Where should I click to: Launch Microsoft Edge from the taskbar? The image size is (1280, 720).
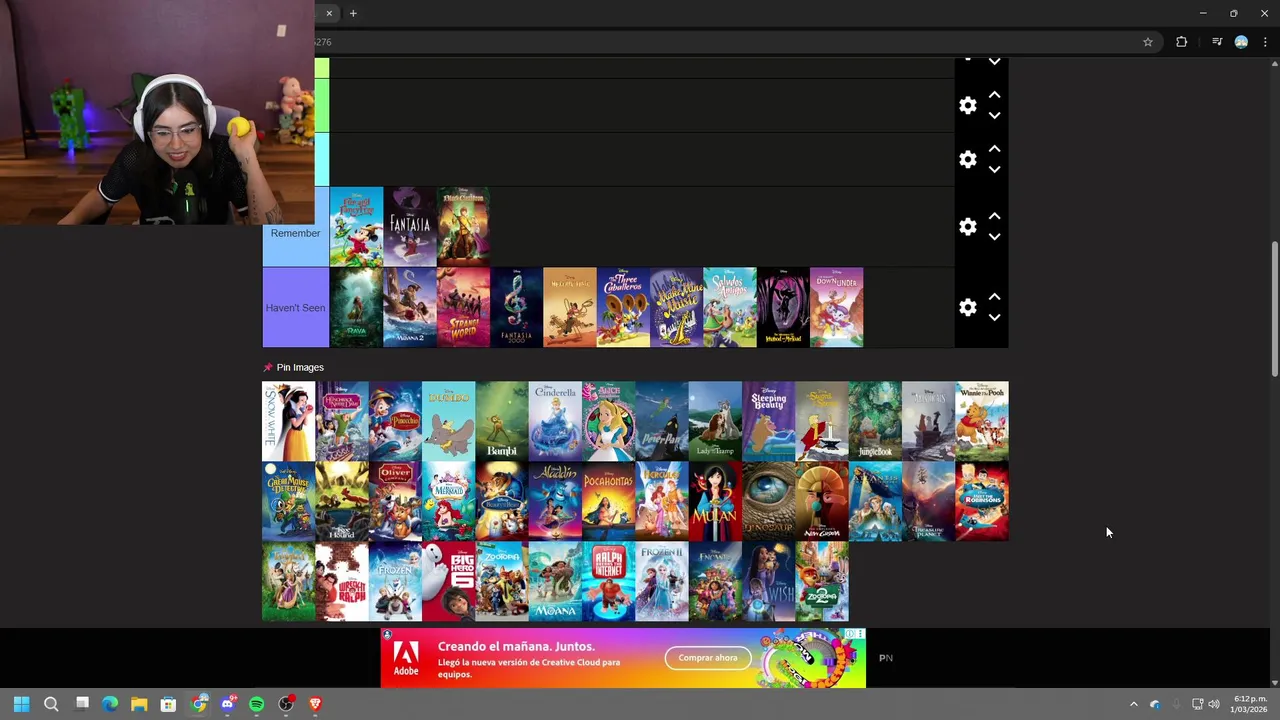tap(110, 704)
